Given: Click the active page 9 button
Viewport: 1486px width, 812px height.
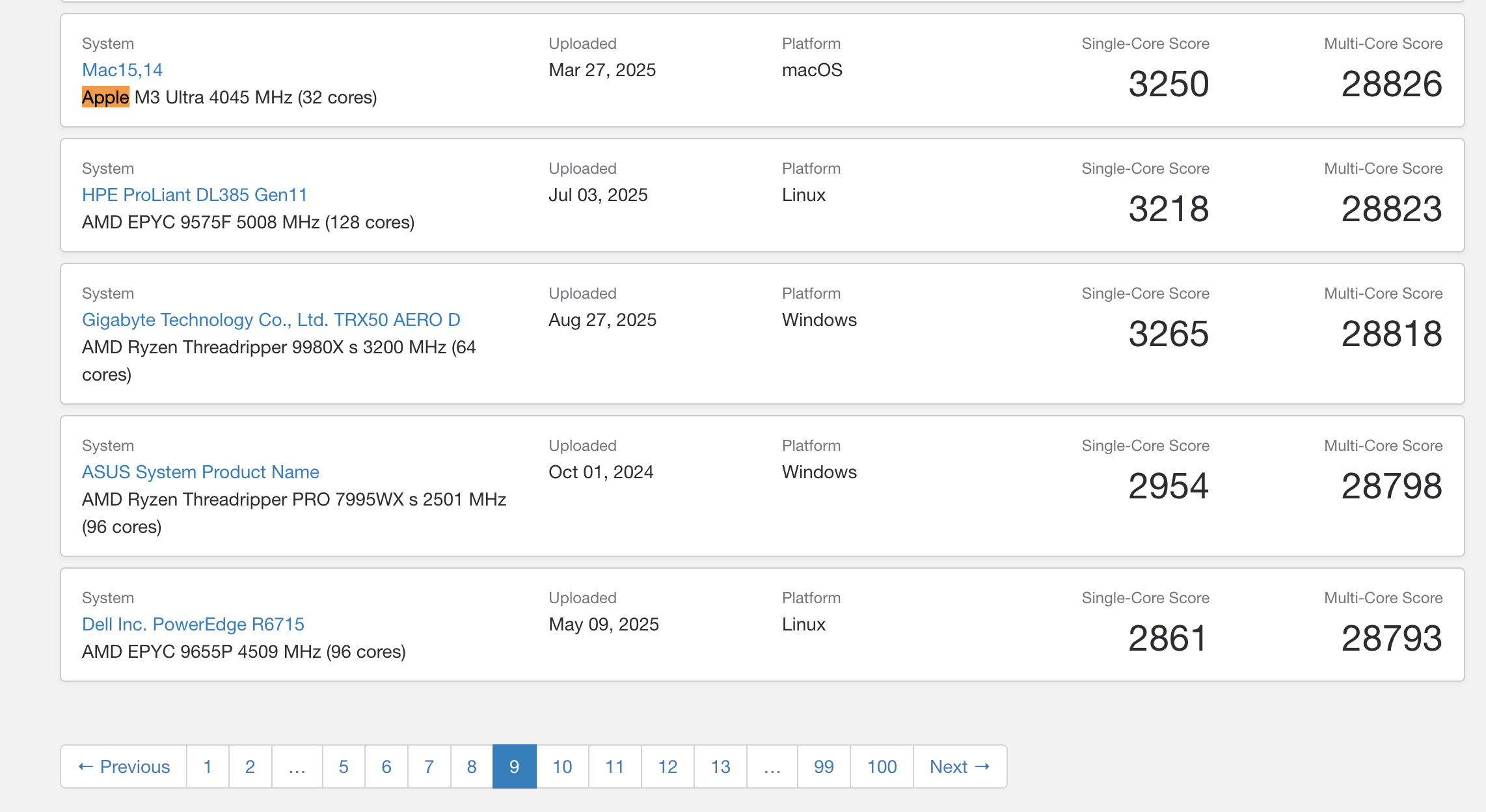Looking at the screenshot, I should pyautogui.click(x=515, y=766).
